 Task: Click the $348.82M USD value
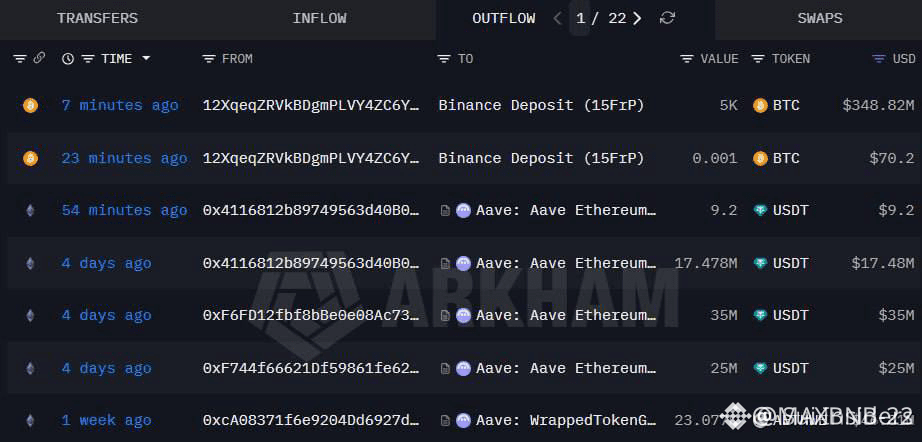pos(878,106)
